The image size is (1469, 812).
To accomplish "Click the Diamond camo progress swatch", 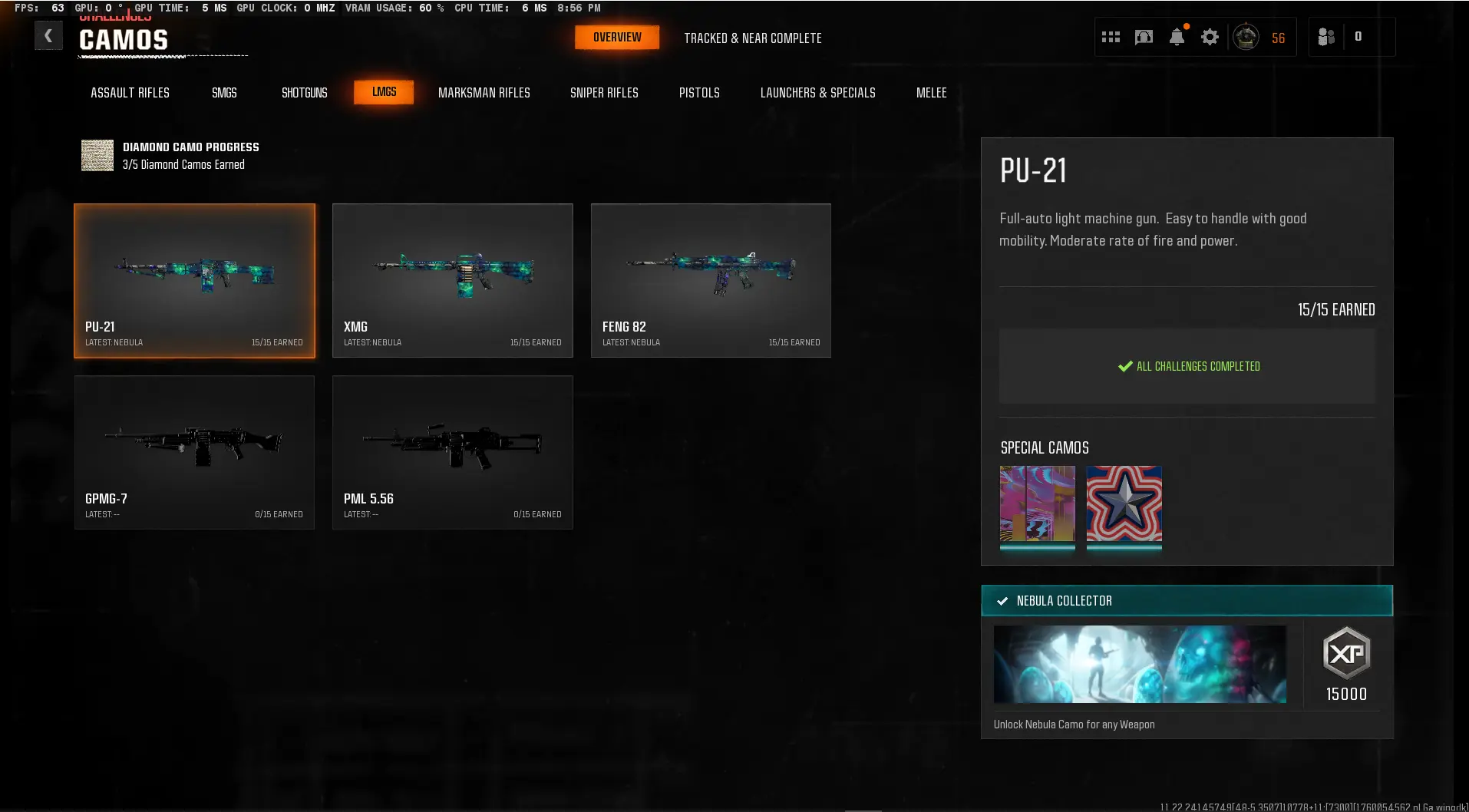I will (97, 155).
